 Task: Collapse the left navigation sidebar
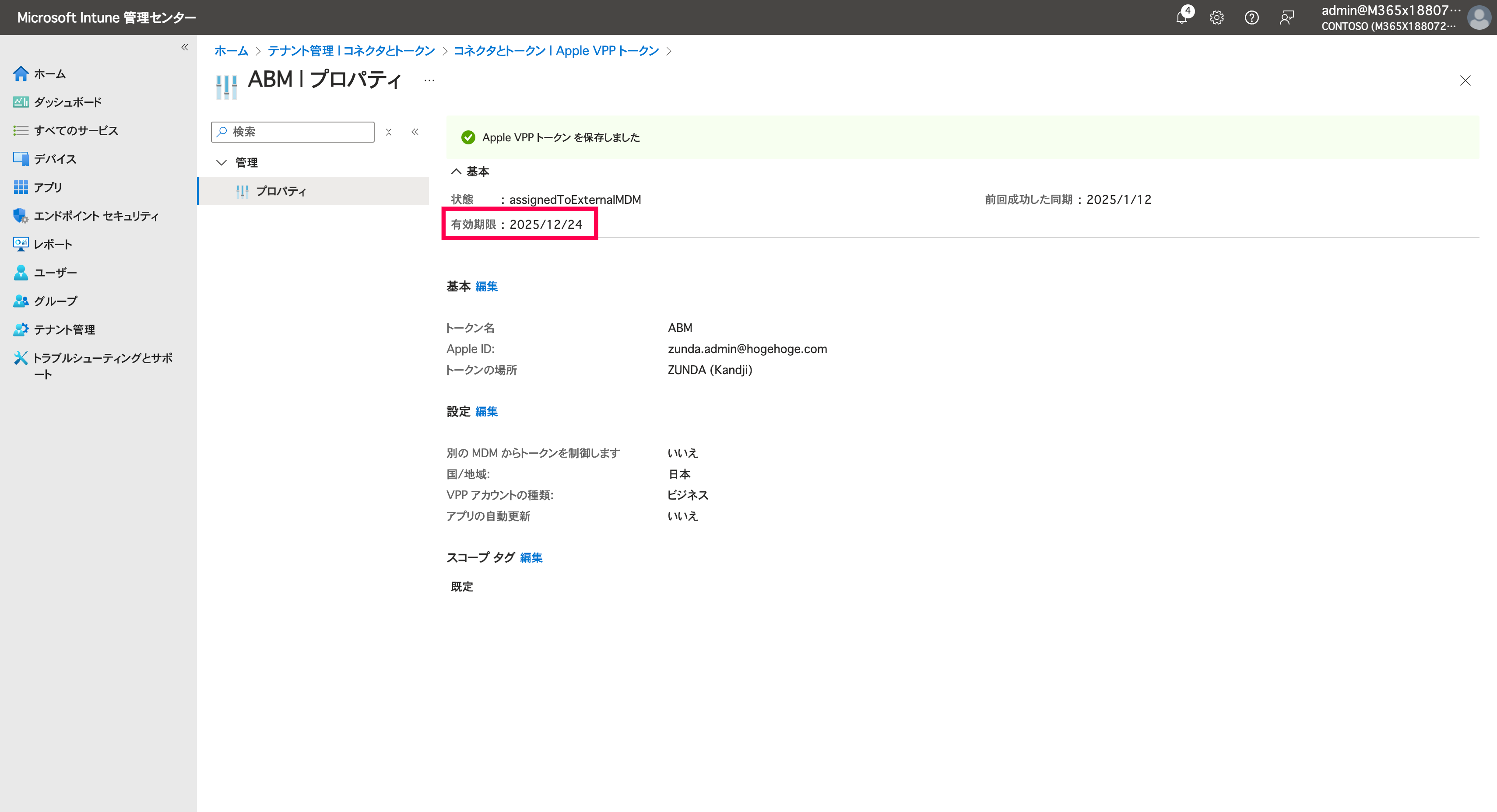[x=184, y=47]
